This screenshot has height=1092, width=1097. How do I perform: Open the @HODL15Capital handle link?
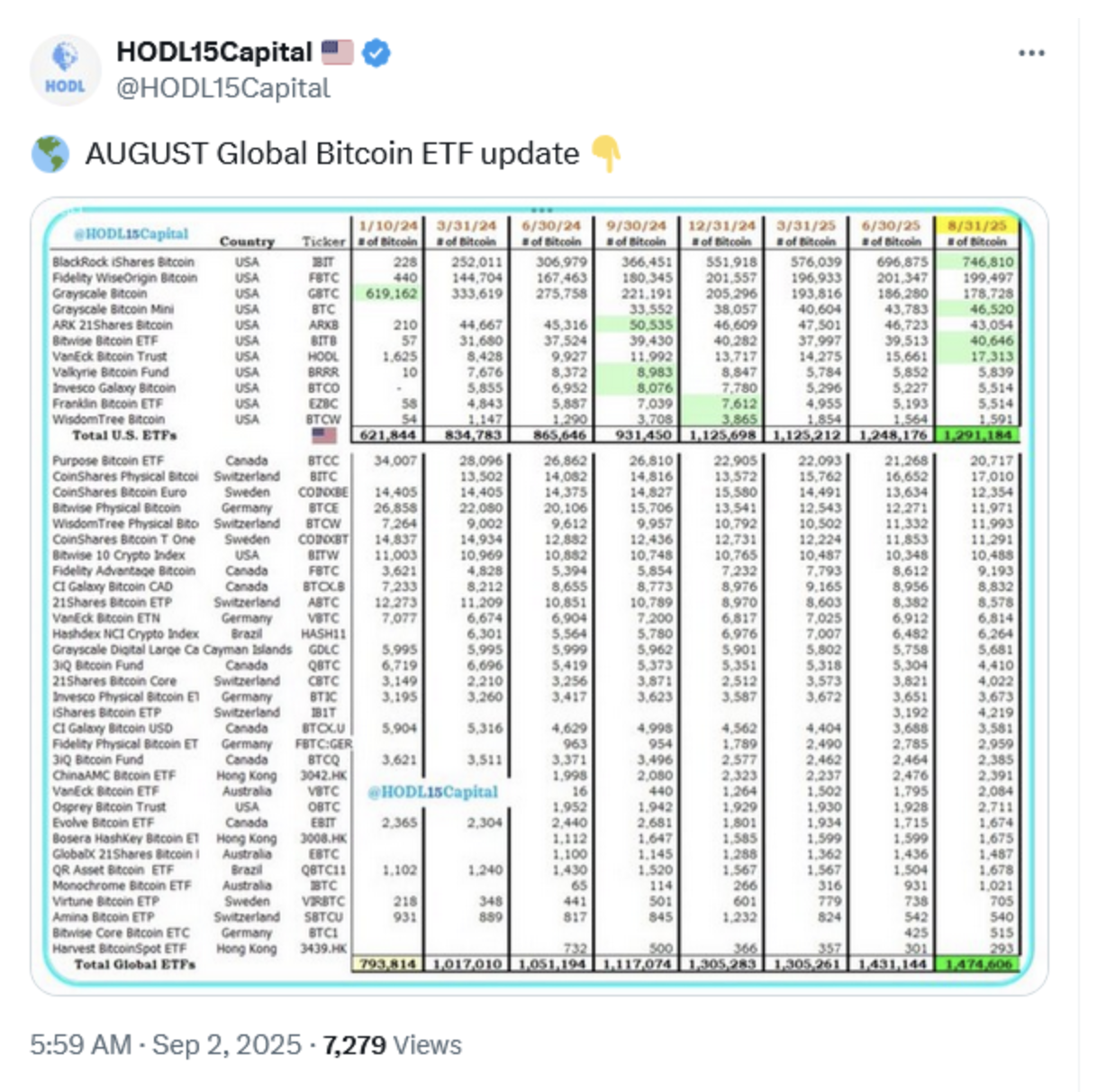click(223, 88)
